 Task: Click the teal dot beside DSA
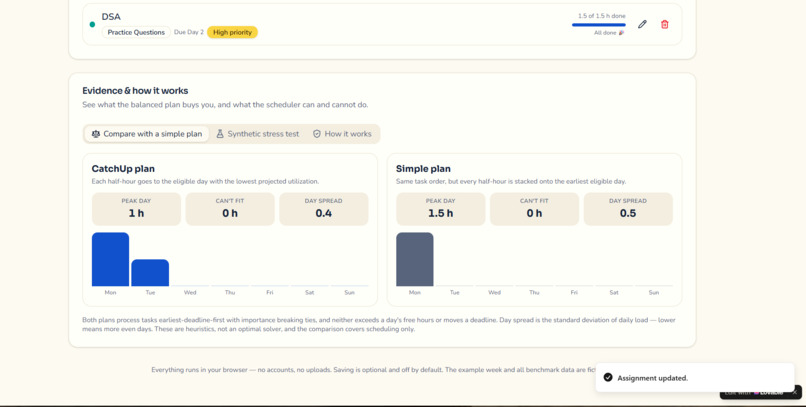pyautogui.click(x=92, y=24)
